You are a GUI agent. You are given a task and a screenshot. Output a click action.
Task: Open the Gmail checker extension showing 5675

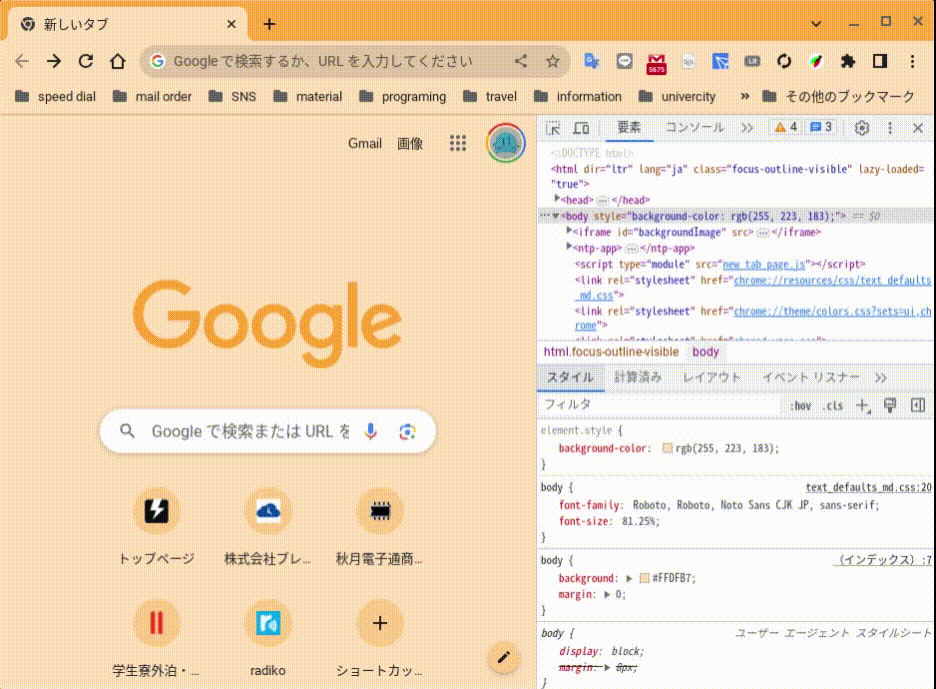[x=656, y=63]
